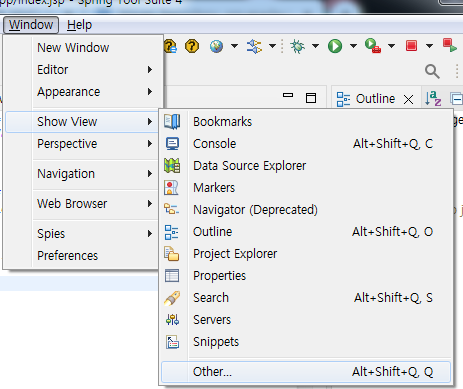
Task: Select New Window menu entry
Action: [x=73, y=48]
